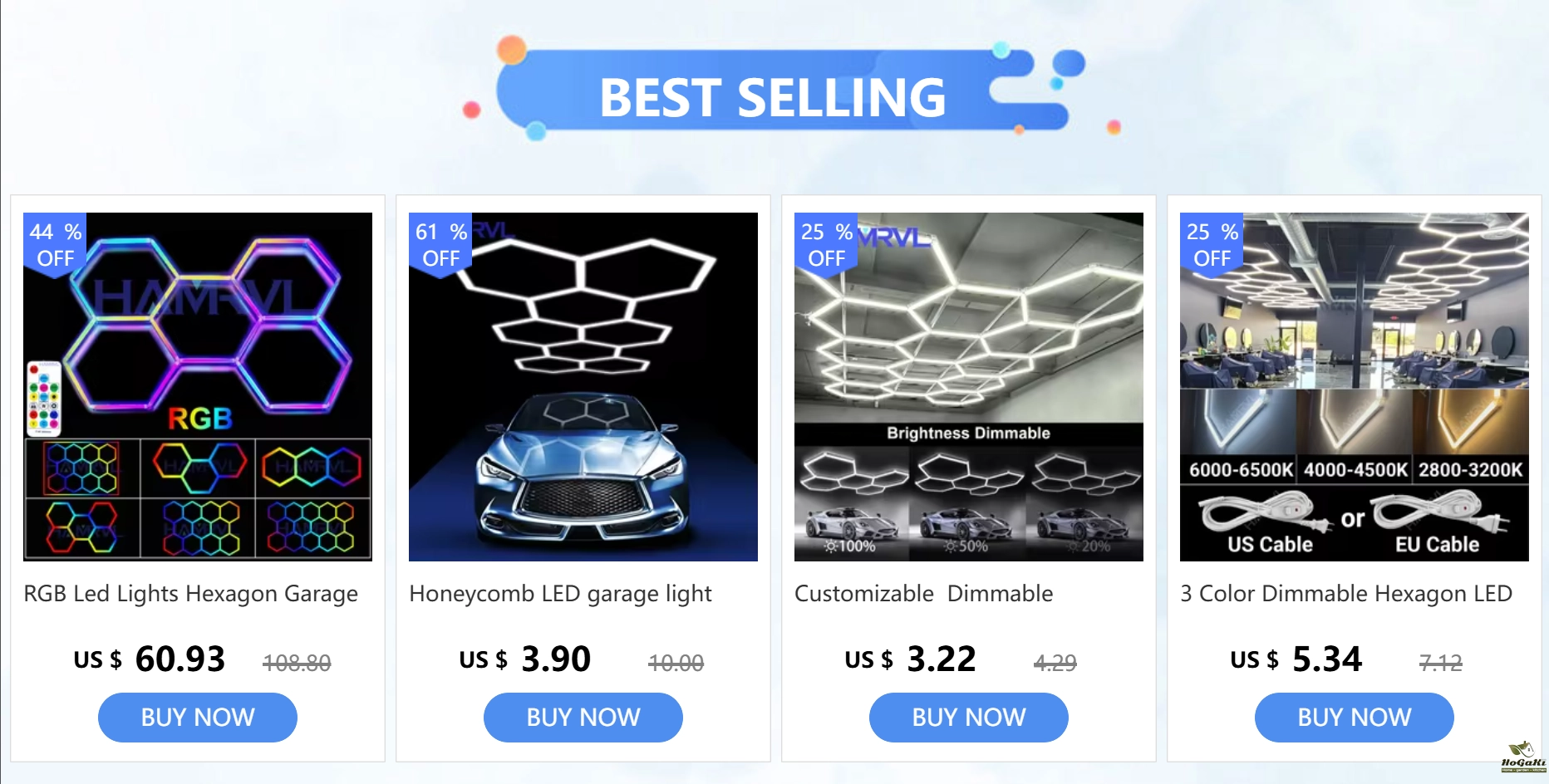This screenshot has width=1549, height=784.
Task: Click the 44% OFF discount badge
Action: pyautogui.click(x=55, y=244)
